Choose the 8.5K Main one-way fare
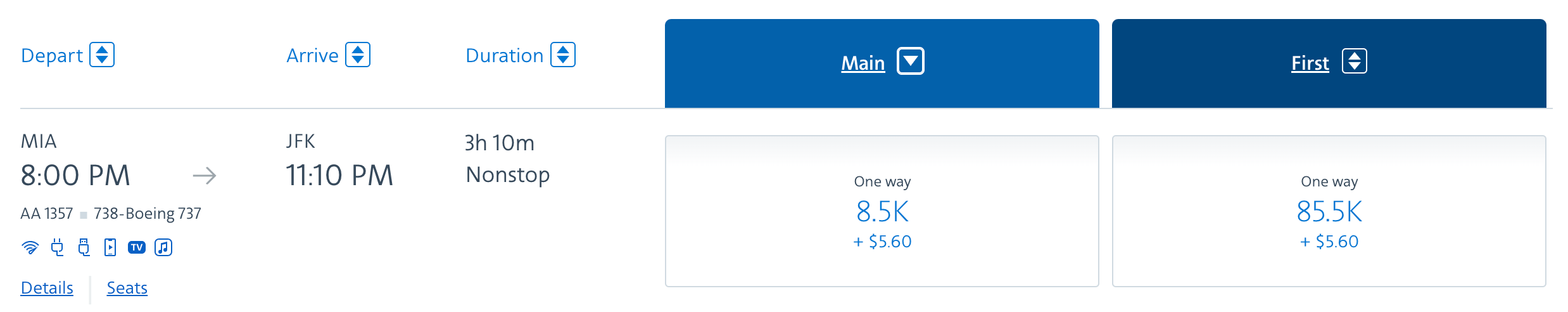This screenshot has width=1568, height=312. 882,211
